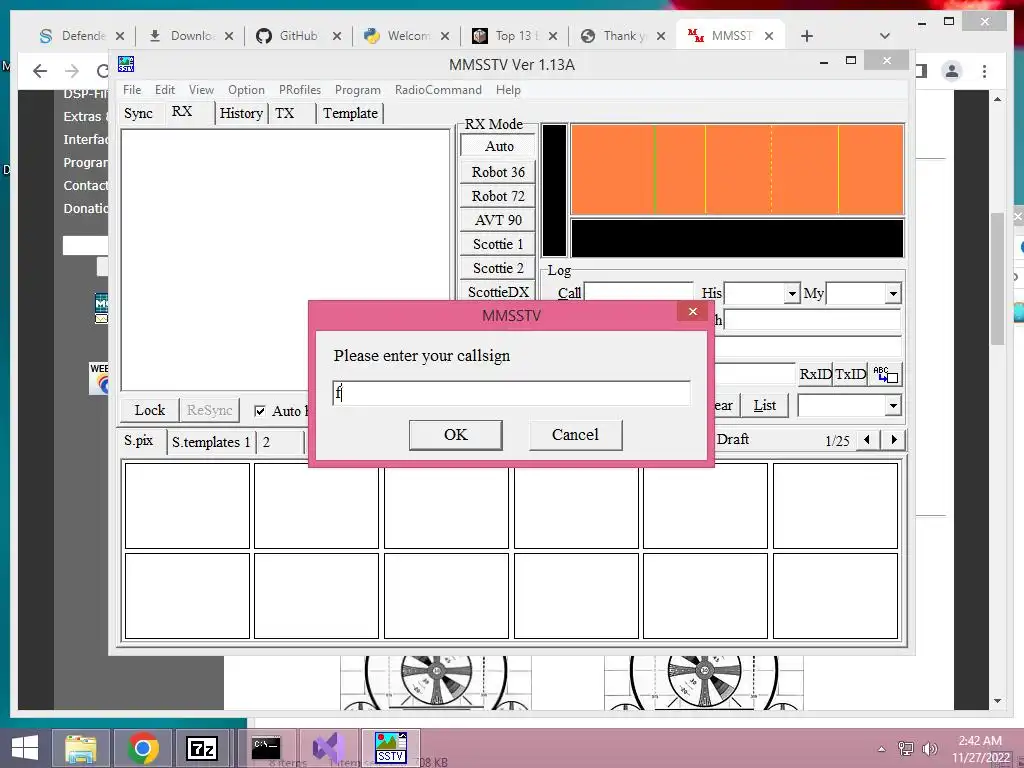Viewport: 1024px width, 768px height.
Task: Close the MMSSTV callsign dialog
Action: tap(693, 312)
